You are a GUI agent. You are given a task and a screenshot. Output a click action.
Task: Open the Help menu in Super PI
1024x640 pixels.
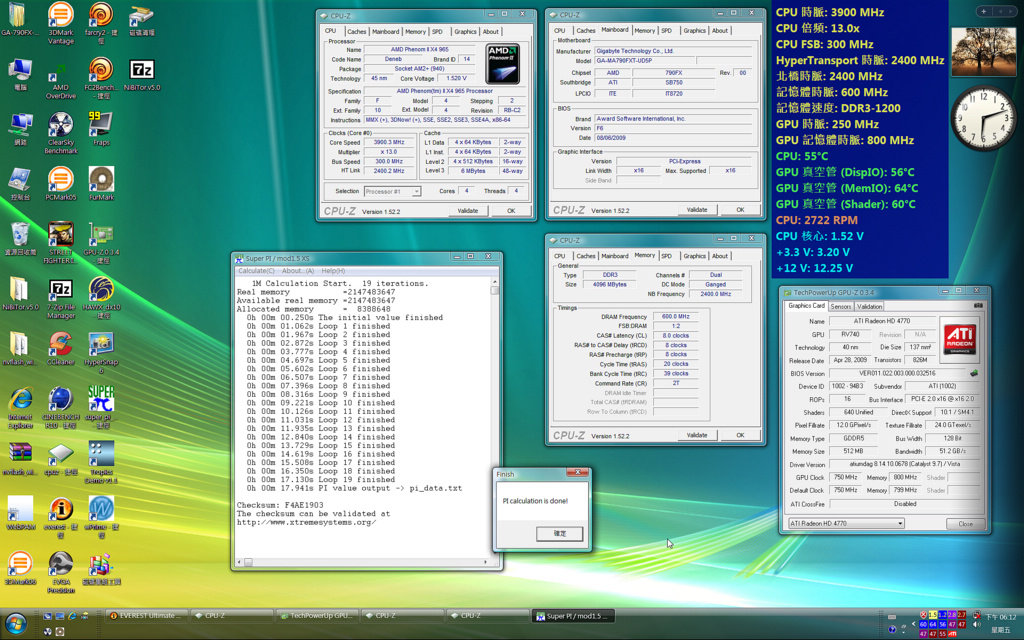pyautogui.click(x=333, y=271)
